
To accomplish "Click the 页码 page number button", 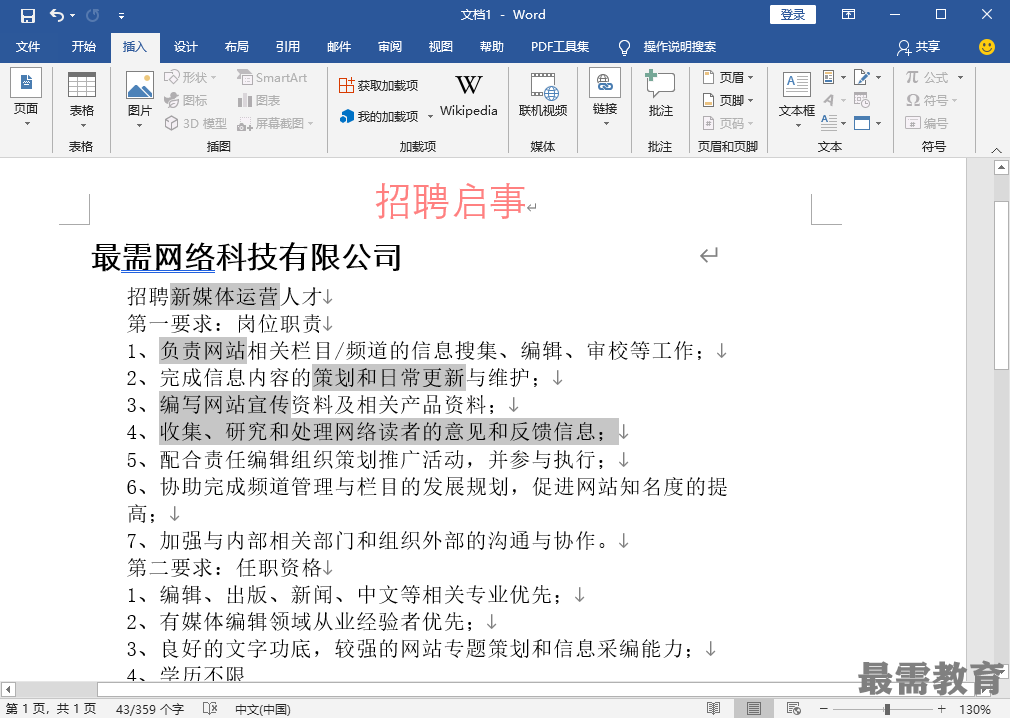I will coord(727,123).
